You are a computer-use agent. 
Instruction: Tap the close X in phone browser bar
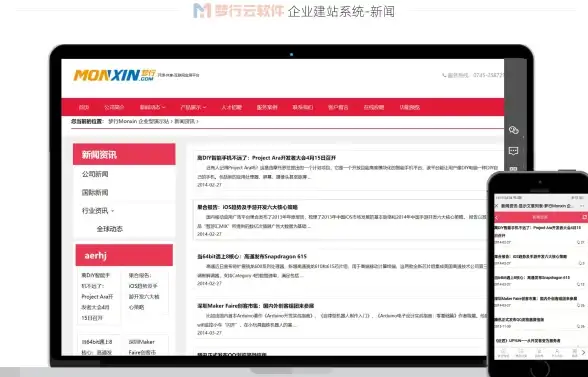point(496,206)
